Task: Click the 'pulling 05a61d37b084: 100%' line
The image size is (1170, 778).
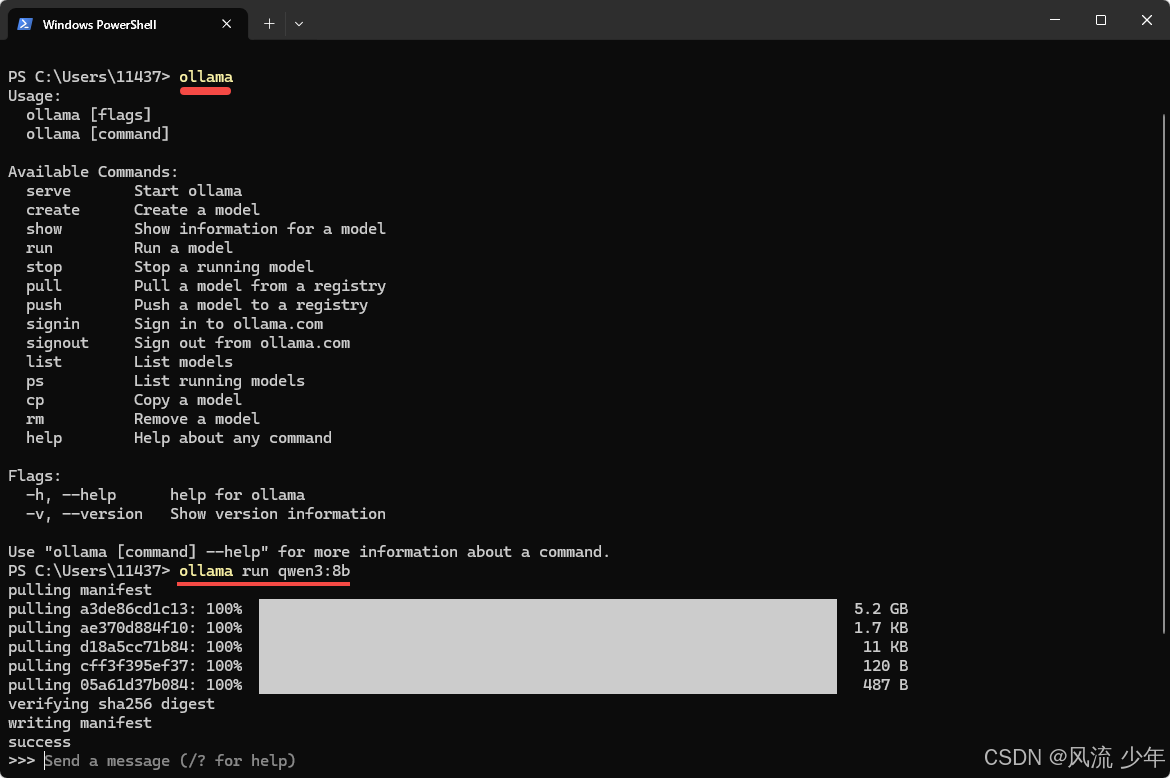Action: click(125, 685)
